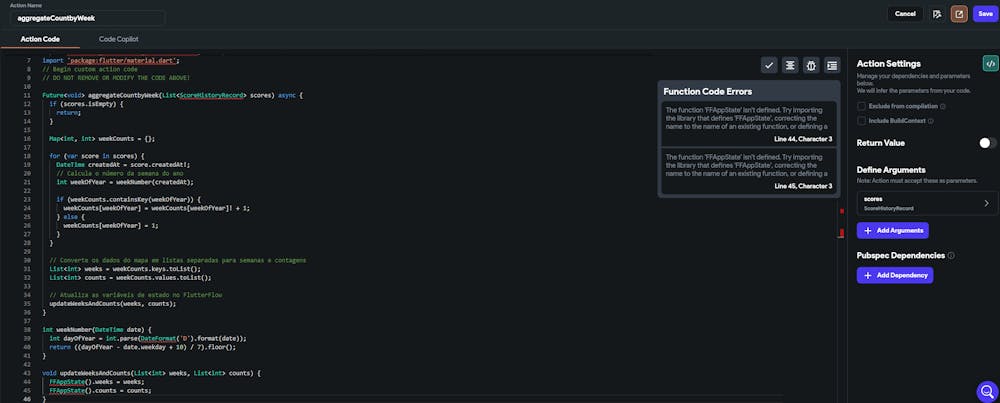Viewport: 1000px width, 403px height.
Task: Expand the scores argument entry
Action: (986, 203)
